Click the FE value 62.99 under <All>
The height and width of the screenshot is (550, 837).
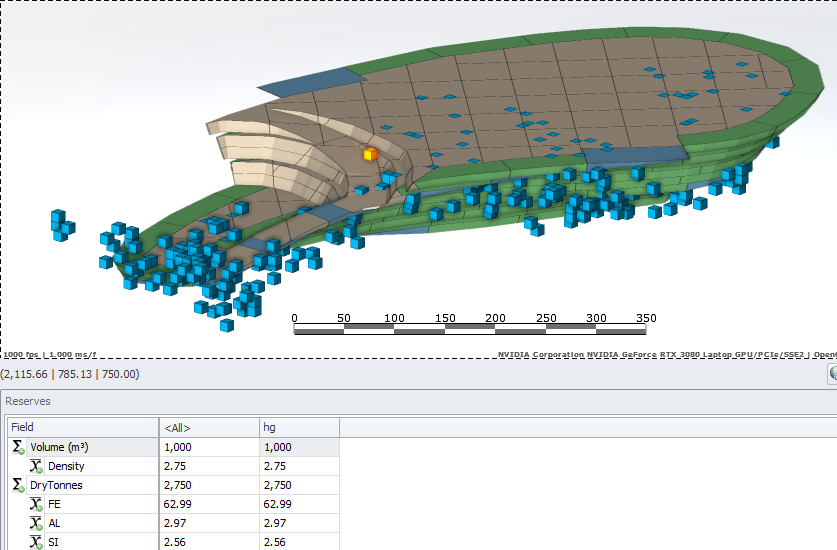(178, 504)
